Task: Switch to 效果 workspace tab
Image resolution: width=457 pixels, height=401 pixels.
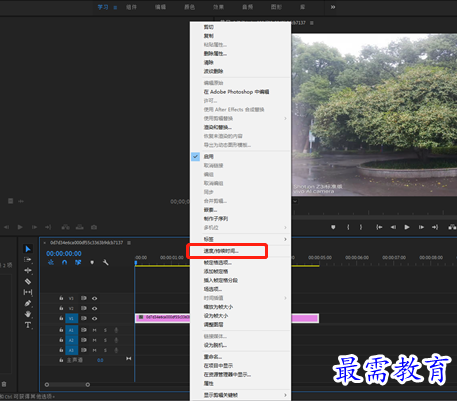Action: [218, 7]
